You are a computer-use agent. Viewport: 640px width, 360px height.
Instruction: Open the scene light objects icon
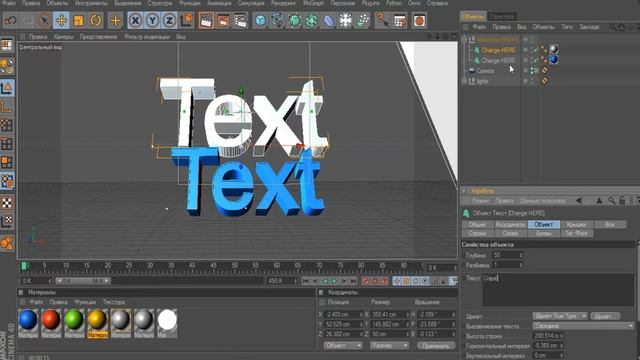click(x=346, y=20)
